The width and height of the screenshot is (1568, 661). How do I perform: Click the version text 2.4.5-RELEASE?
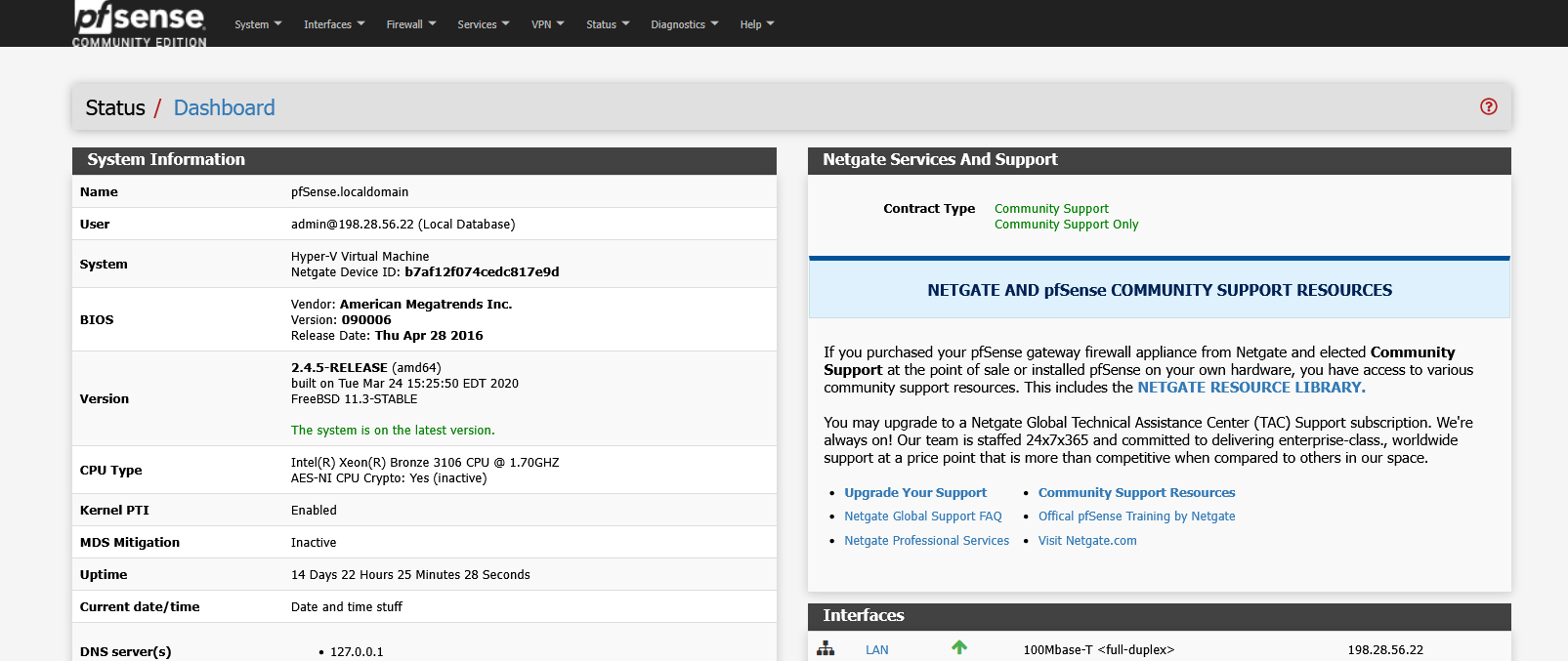coord(339,368)
